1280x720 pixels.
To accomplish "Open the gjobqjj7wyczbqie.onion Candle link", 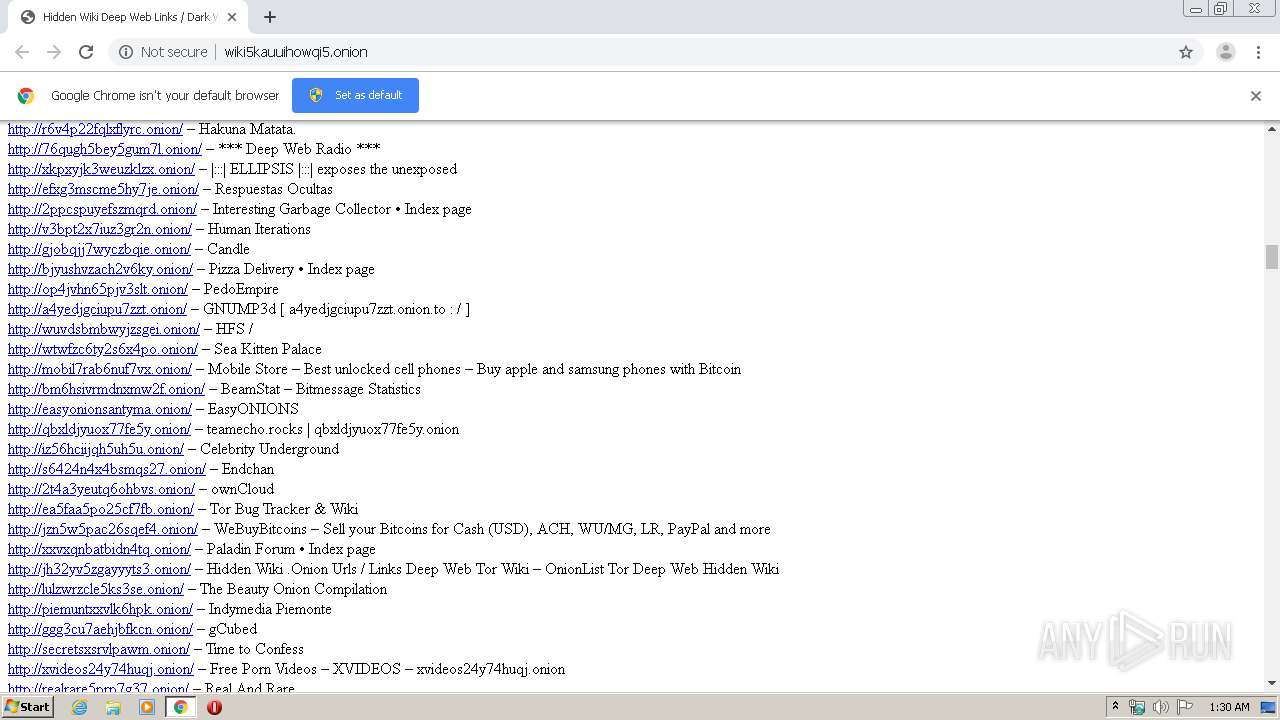I will (99, 249).
